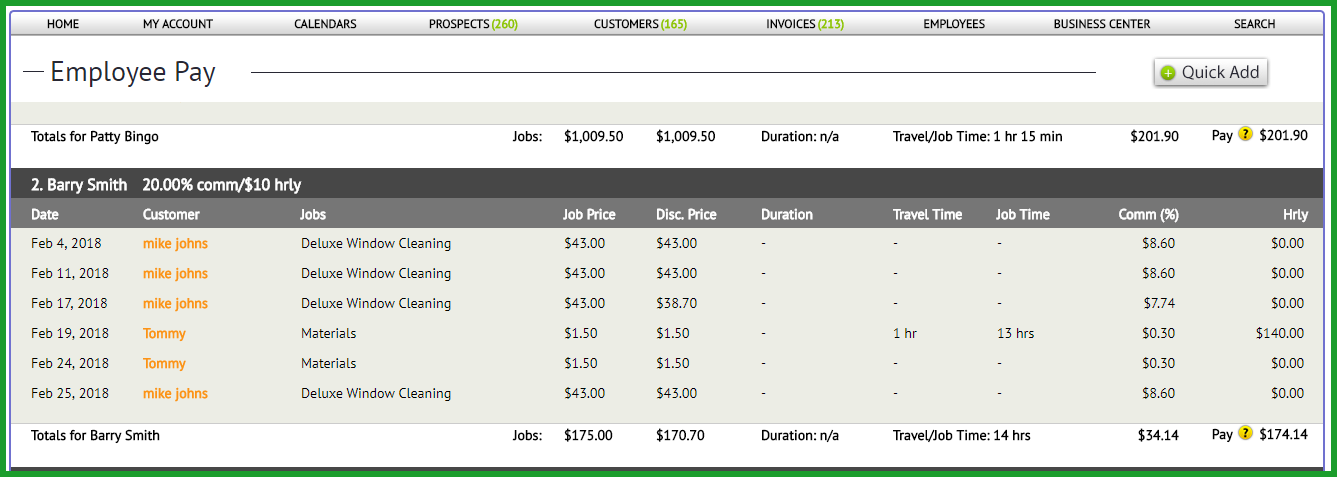The width and height of the screenshot is (1337, 477).
Task: Click Travel/Job Time: 1 hr 15 min text
Action: (978, 136)
